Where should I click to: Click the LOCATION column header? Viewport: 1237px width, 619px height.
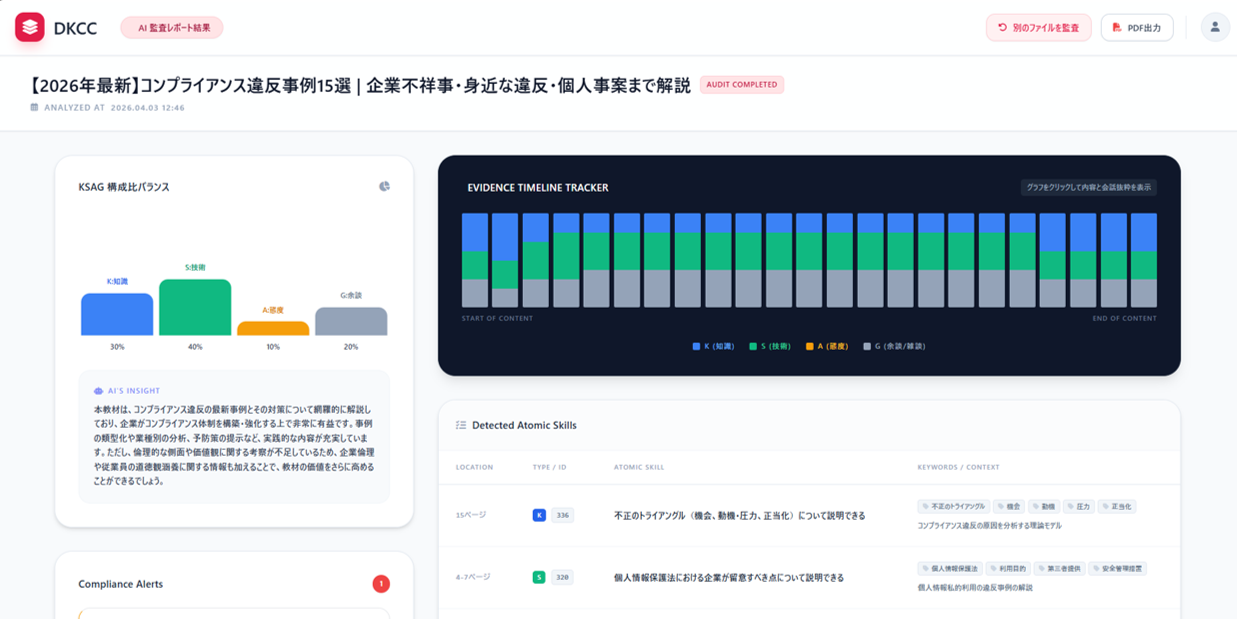[474, 467]
